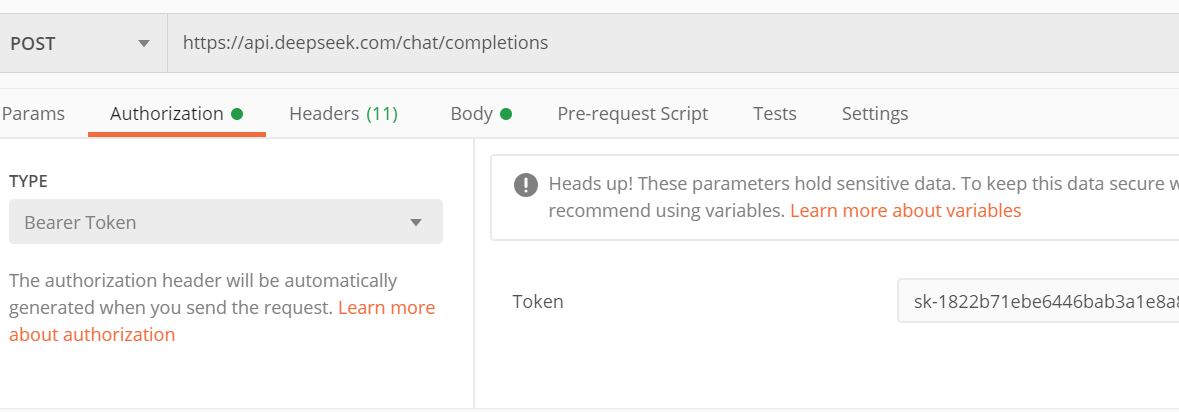This screenshot has width=1179, height=412.
Task: Open the Pre-request Script tab
Action: click(632, 114)
